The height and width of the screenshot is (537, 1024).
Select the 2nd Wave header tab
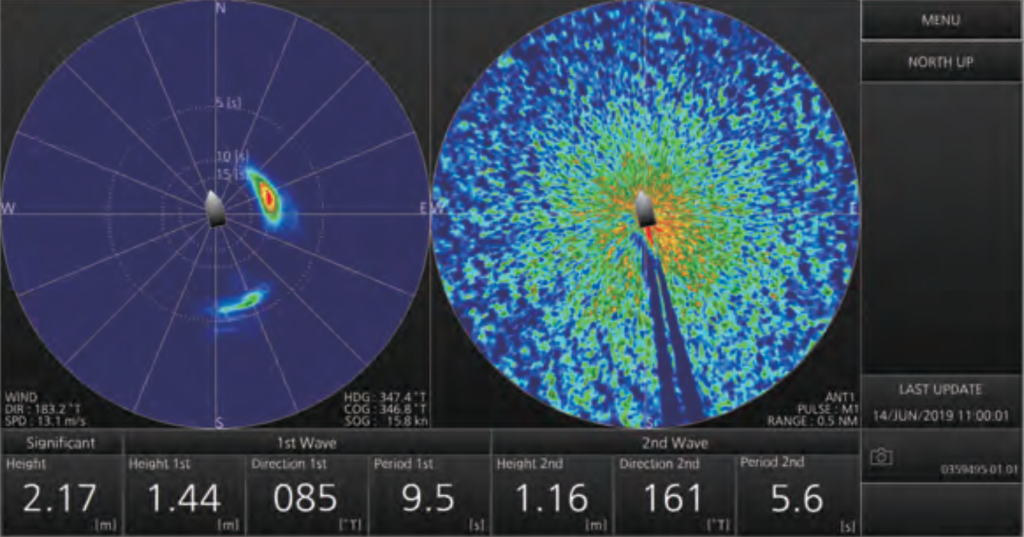pos(674,441)
